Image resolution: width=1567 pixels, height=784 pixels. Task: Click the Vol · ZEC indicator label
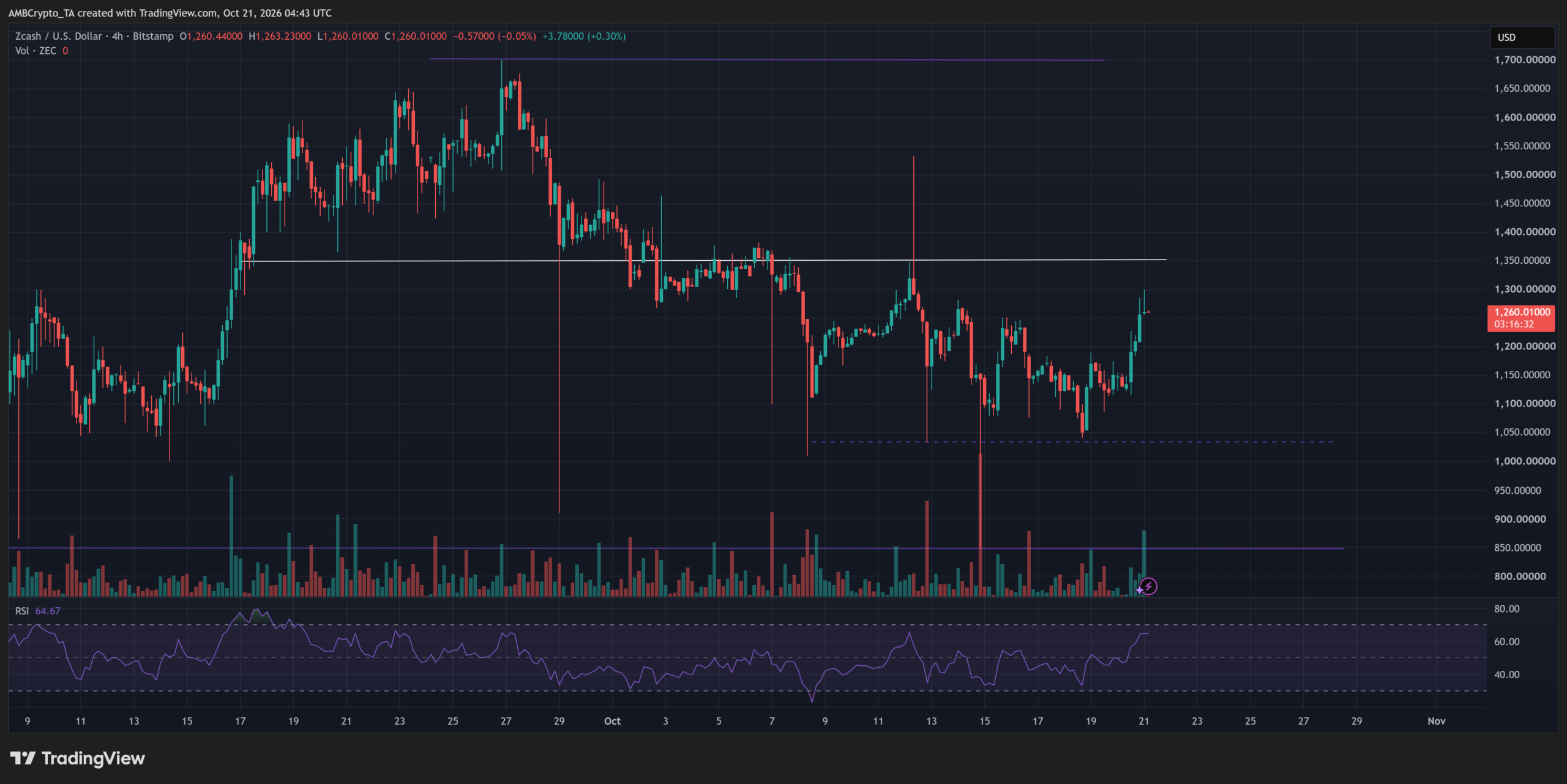point(36,51)
